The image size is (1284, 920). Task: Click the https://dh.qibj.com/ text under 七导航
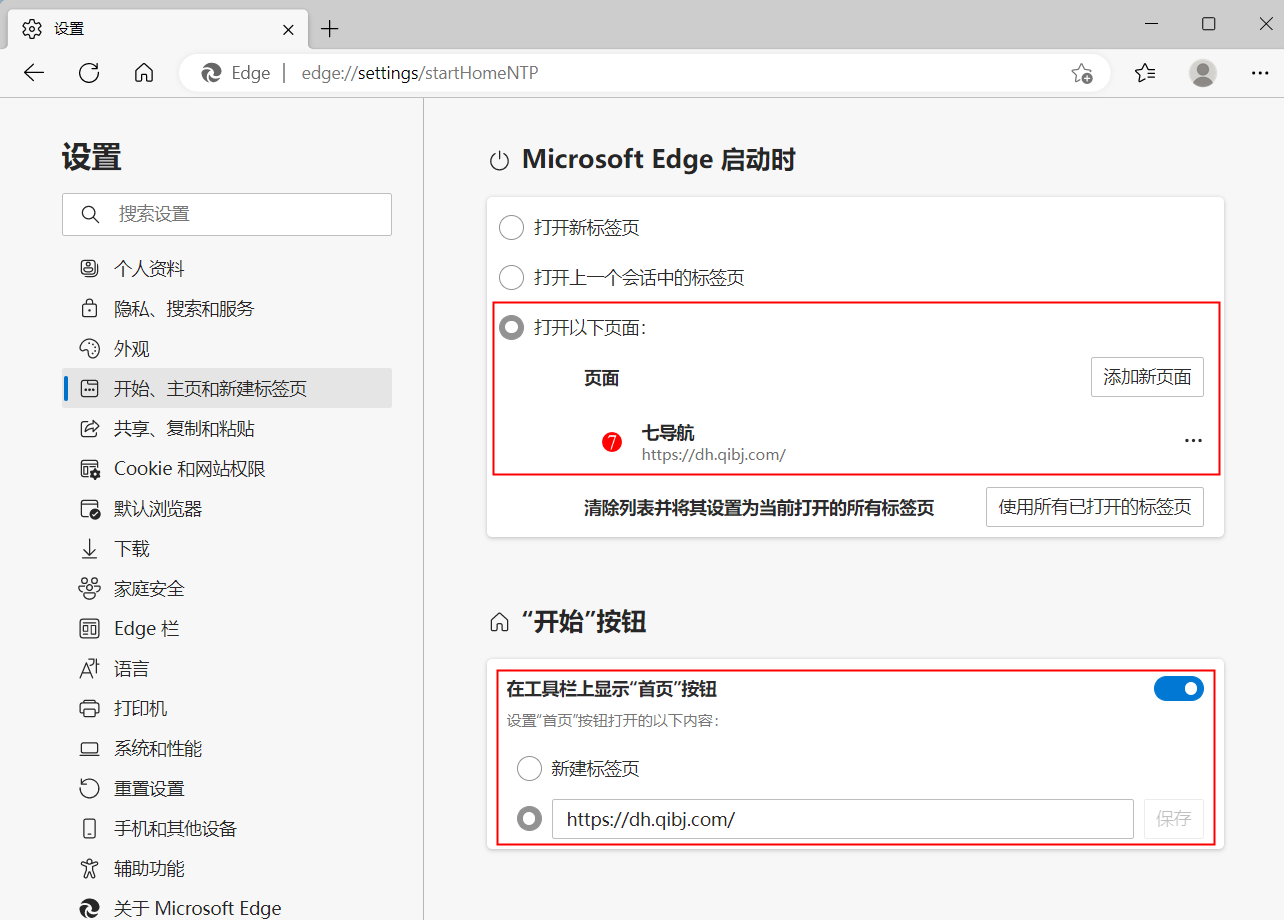(714, 455)
